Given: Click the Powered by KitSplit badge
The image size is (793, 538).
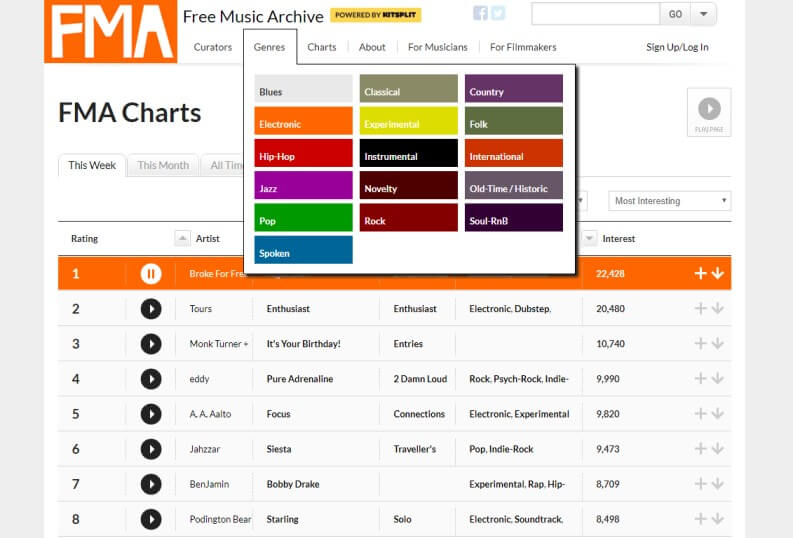Looking at the screenshot, I should pyautogui.click(x=376, y=15).
